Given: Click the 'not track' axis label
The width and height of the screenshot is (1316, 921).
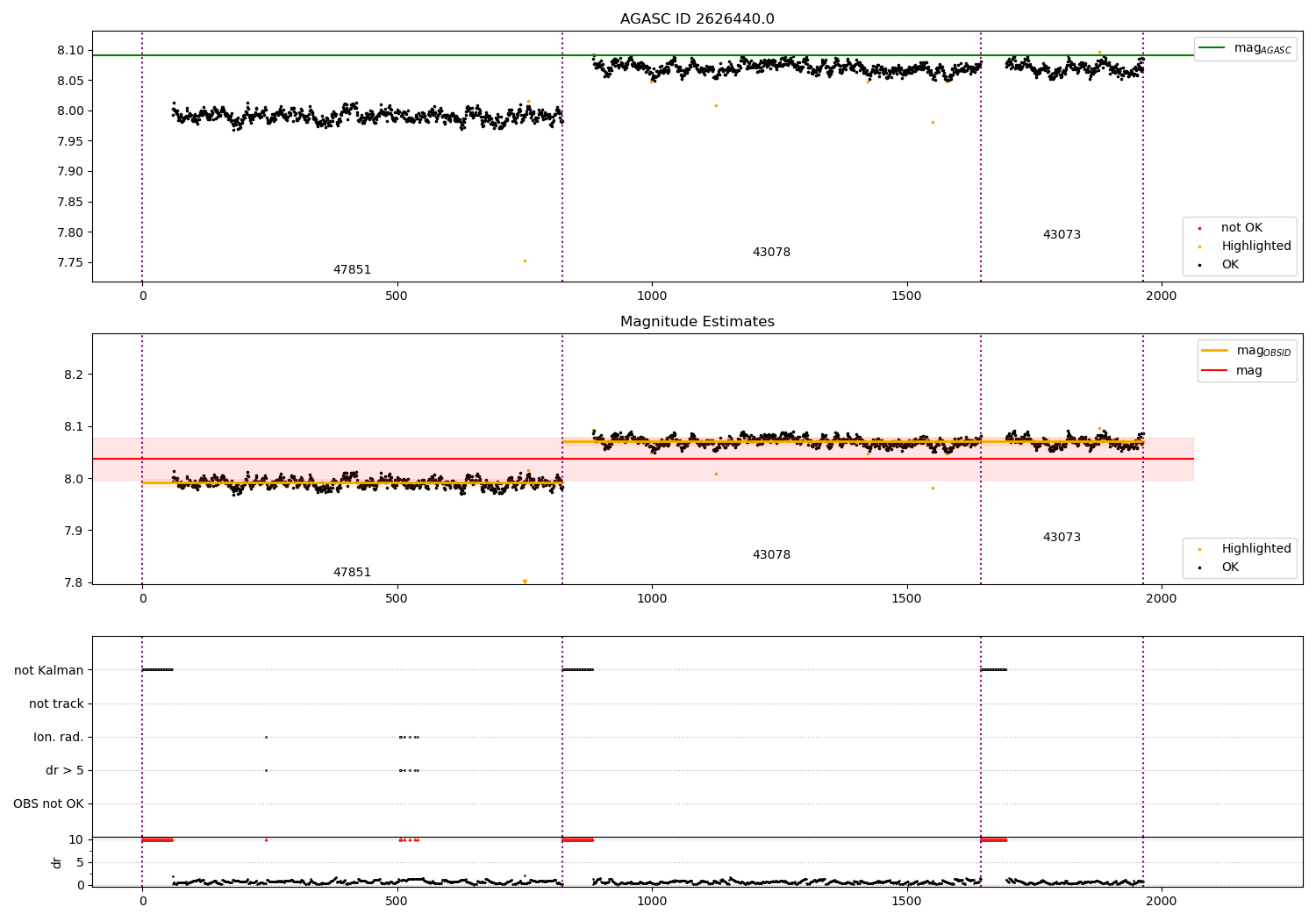Looking at the screenshot, I should (x=56, y=704).
